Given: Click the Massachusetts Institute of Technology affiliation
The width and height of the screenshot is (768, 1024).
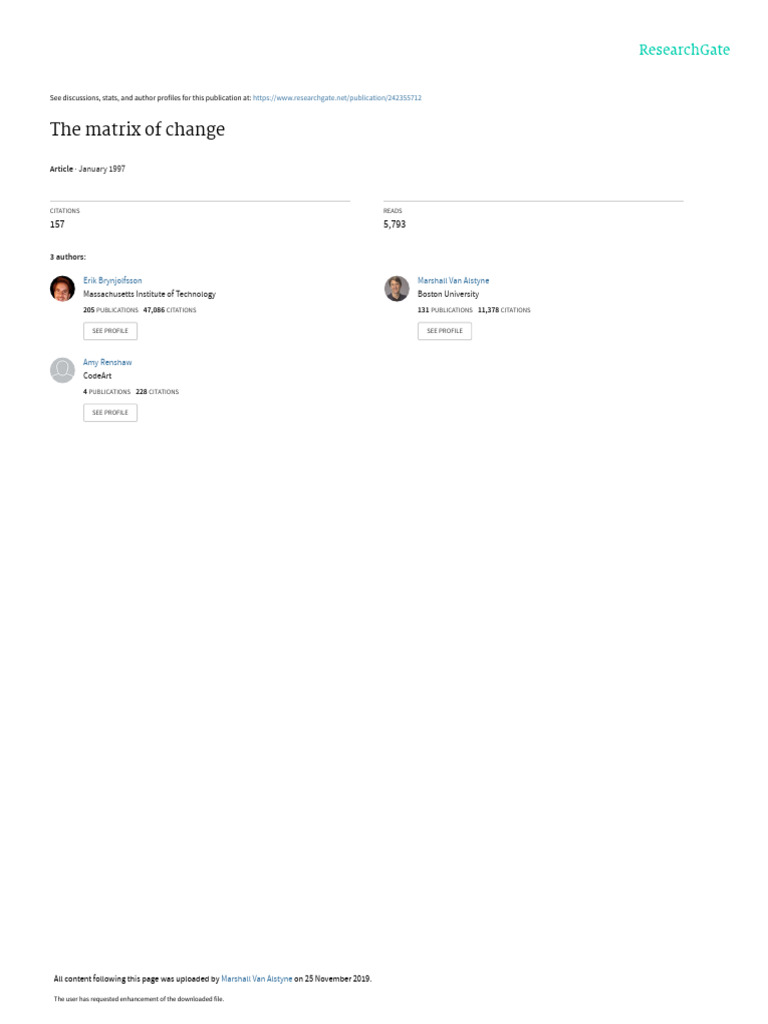Looking at the screenshot, I should [x=149, y=294].
